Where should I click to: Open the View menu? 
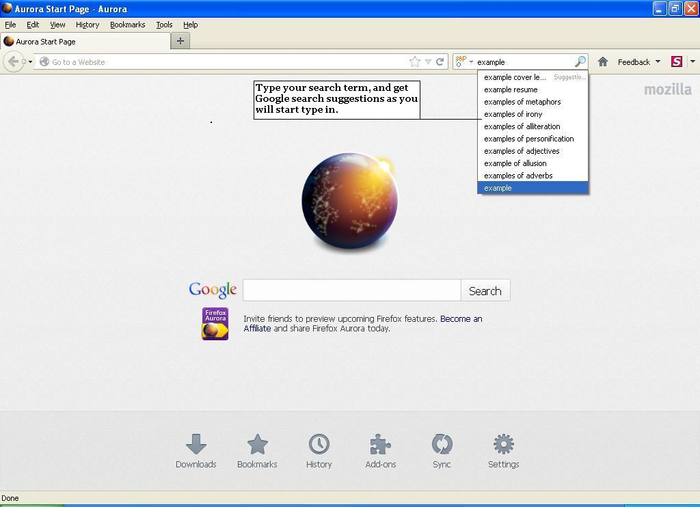pos(57,25)
